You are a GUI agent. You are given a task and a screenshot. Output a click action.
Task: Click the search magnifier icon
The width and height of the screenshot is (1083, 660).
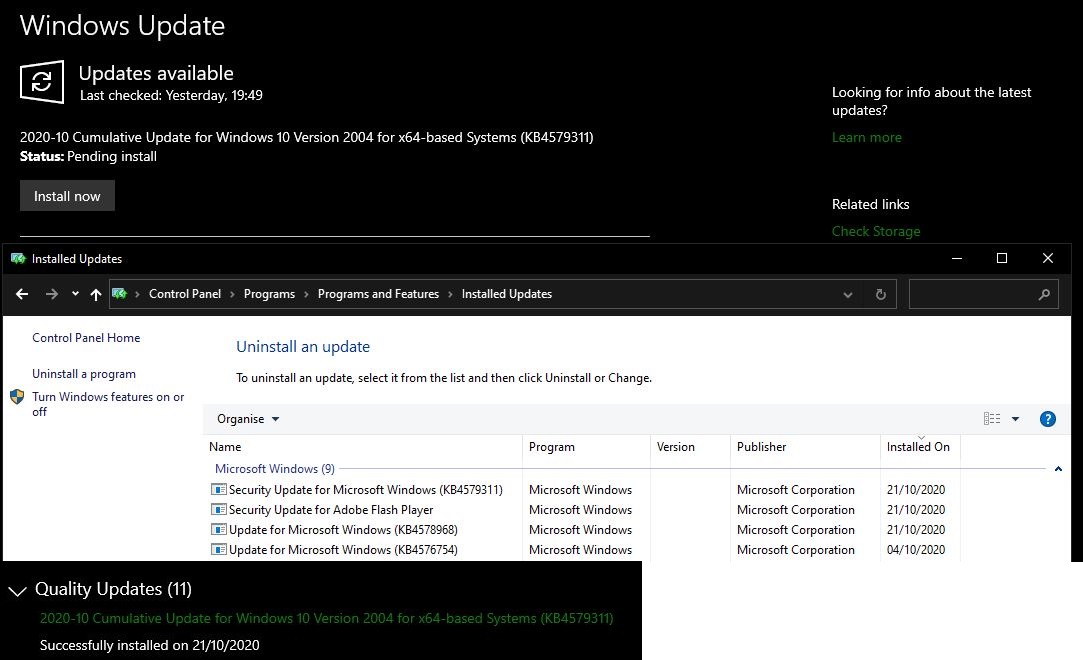pyautogui.click(x=1044, y=294)
